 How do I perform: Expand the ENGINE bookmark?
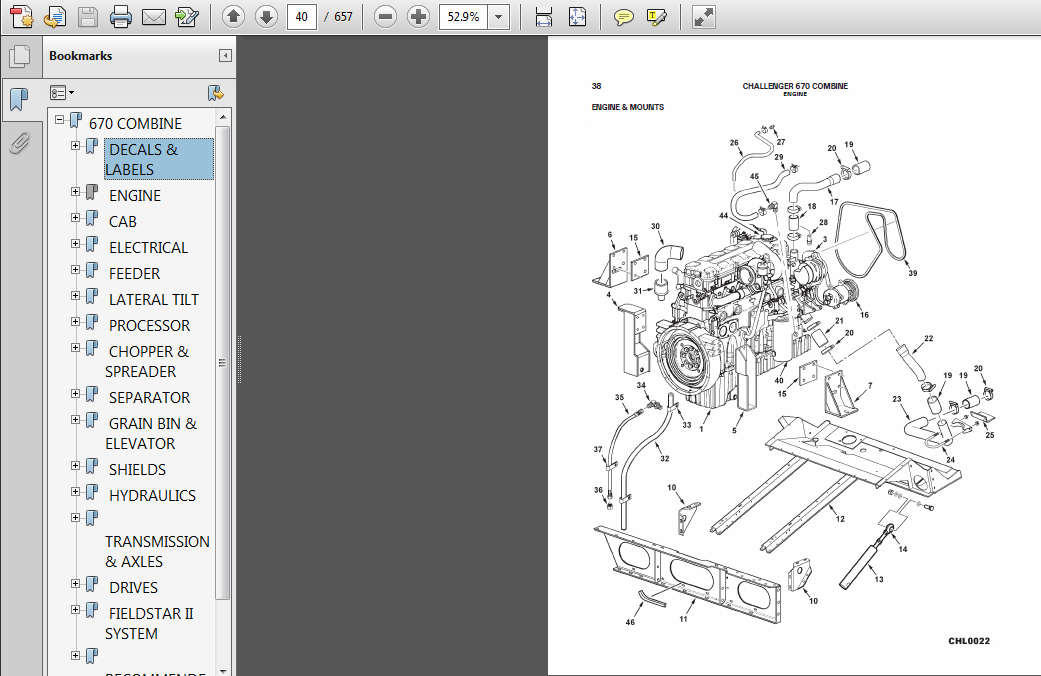[x=75, y=192]
